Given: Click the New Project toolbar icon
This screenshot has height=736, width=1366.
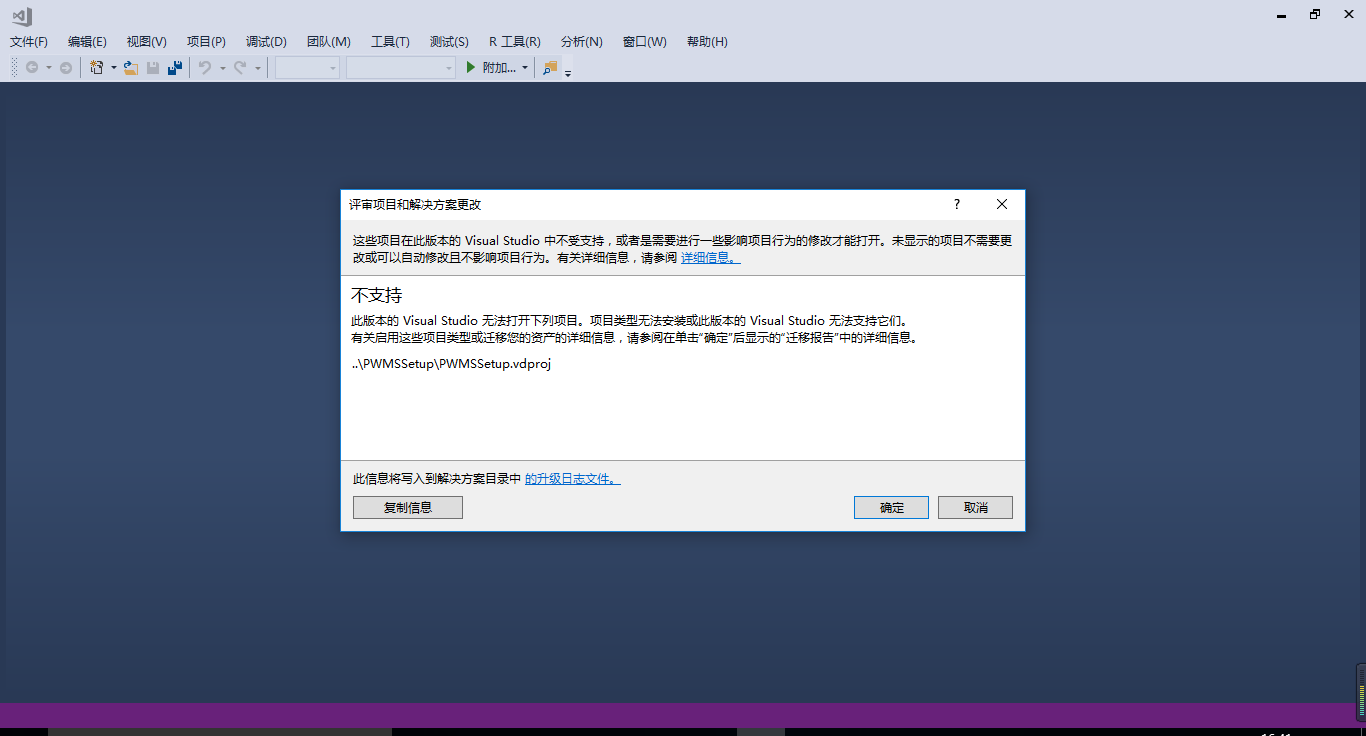Looking at the screenshot, I should coord(97,68).
